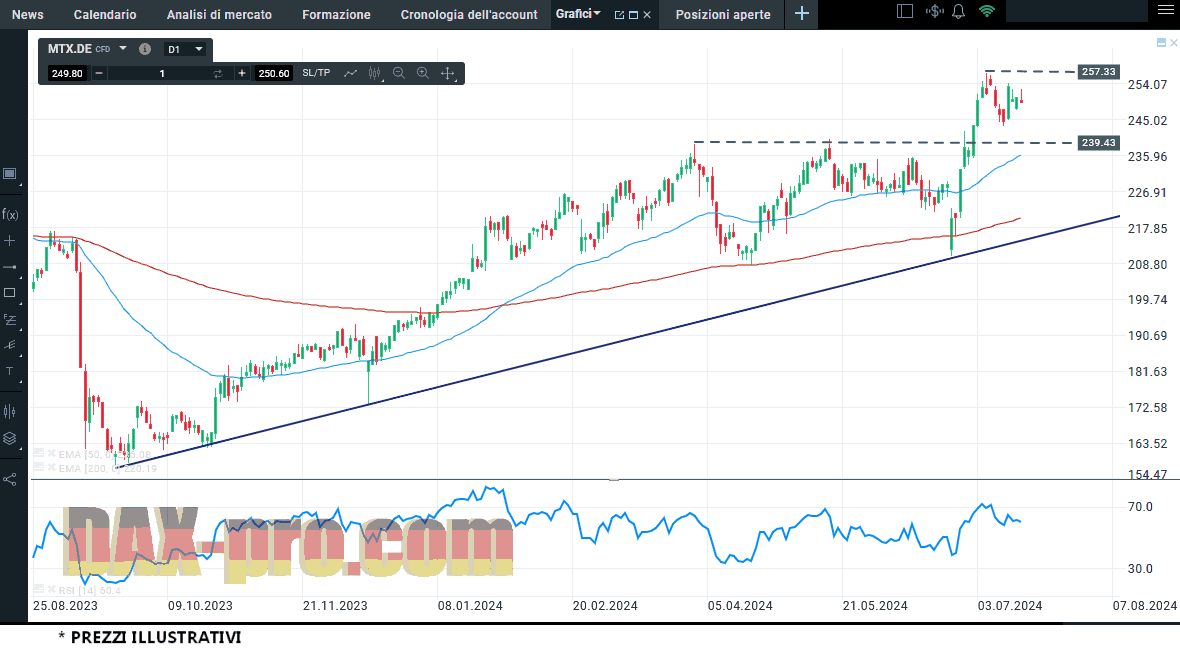Open the EMA 200 indicator settings icon
This screenshot has height=648, width=1180.
pos(38,467)
